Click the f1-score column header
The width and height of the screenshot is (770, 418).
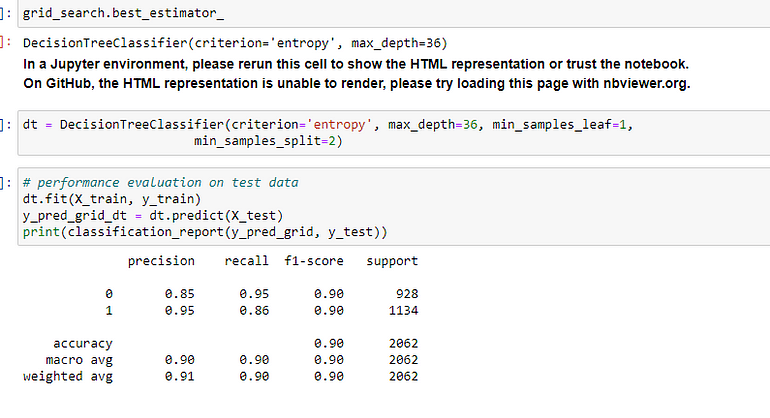click(x=314, y=261)
